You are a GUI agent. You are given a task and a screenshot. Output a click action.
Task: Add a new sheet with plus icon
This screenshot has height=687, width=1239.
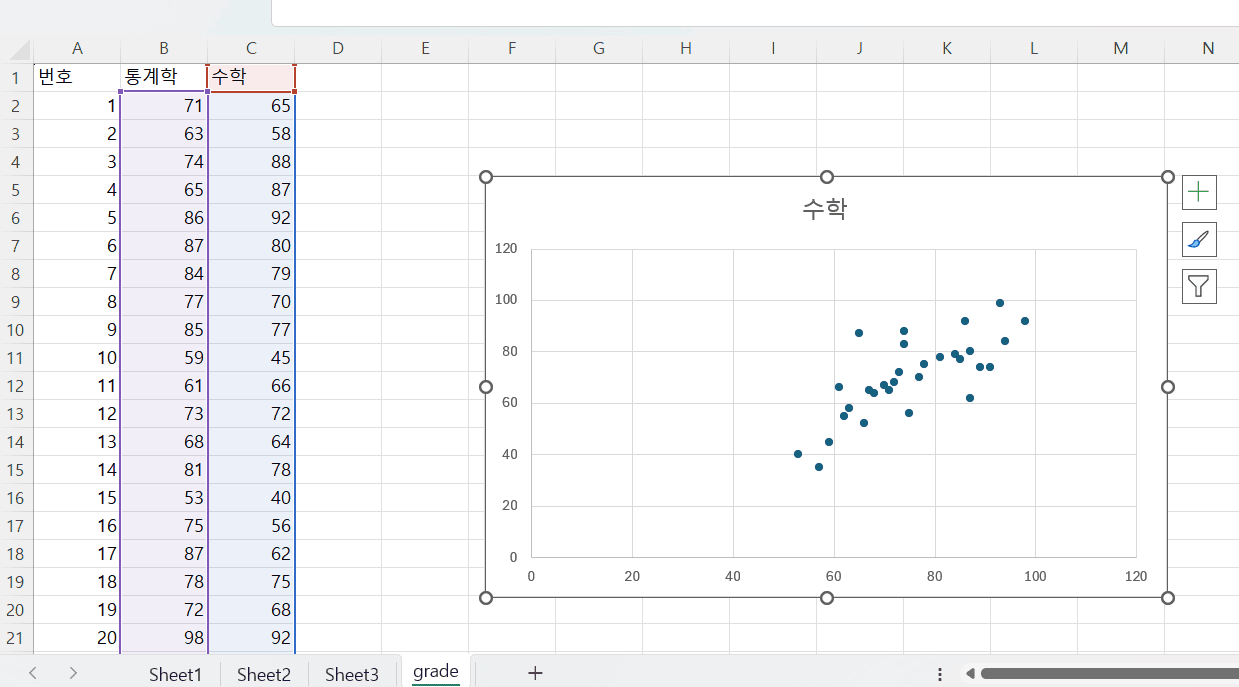click(535, 673)
